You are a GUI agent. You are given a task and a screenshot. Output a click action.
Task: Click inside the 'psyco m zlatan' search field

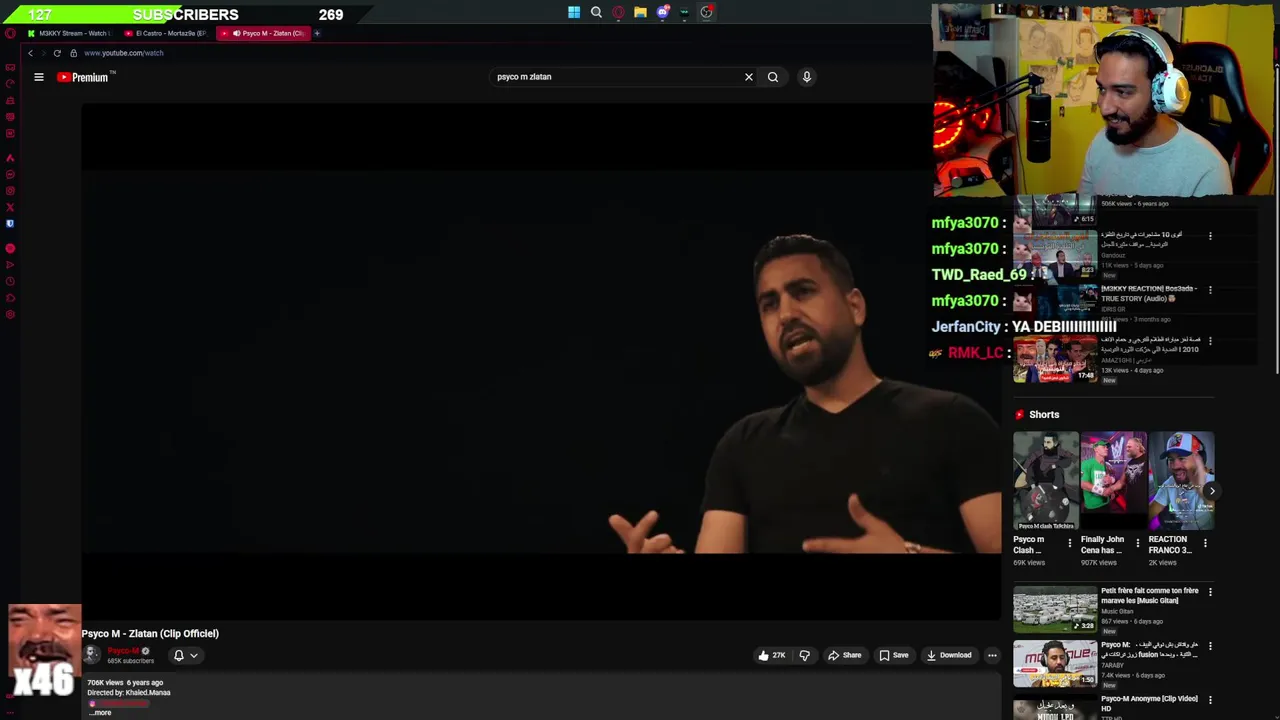615,77
